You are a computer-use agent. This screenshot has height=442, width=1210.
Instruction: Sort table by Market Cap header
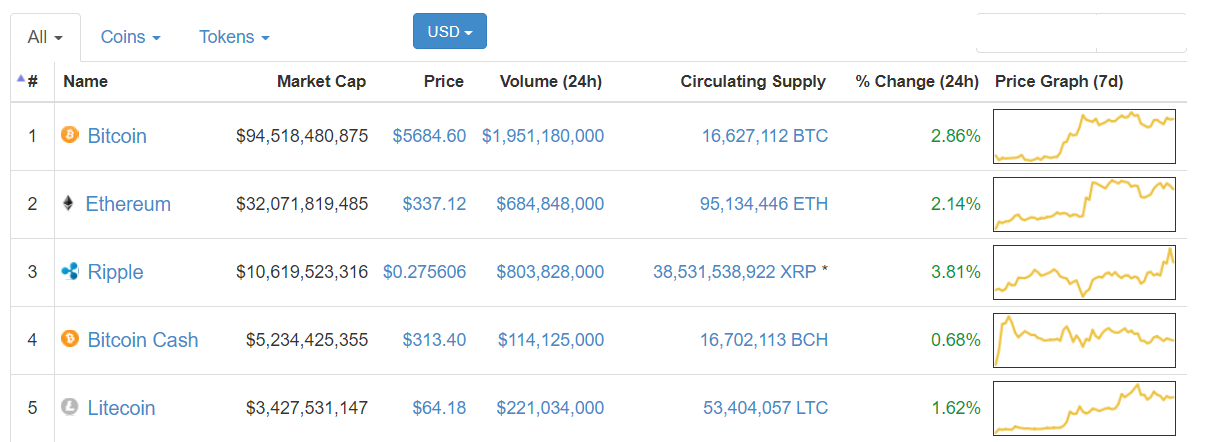click(x=321, y=81)
